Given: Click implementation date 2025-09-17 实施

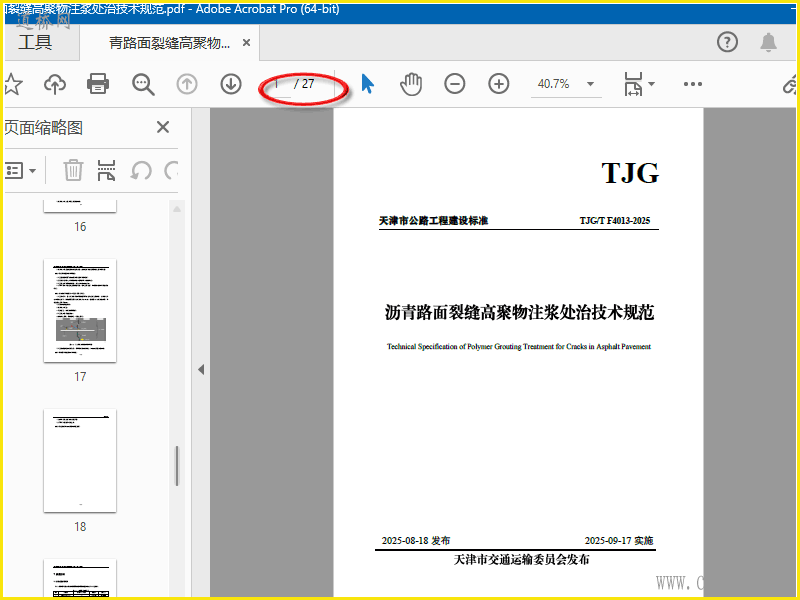Looking at the screenshot, I should pyautogui.click(x=619, y=541).
